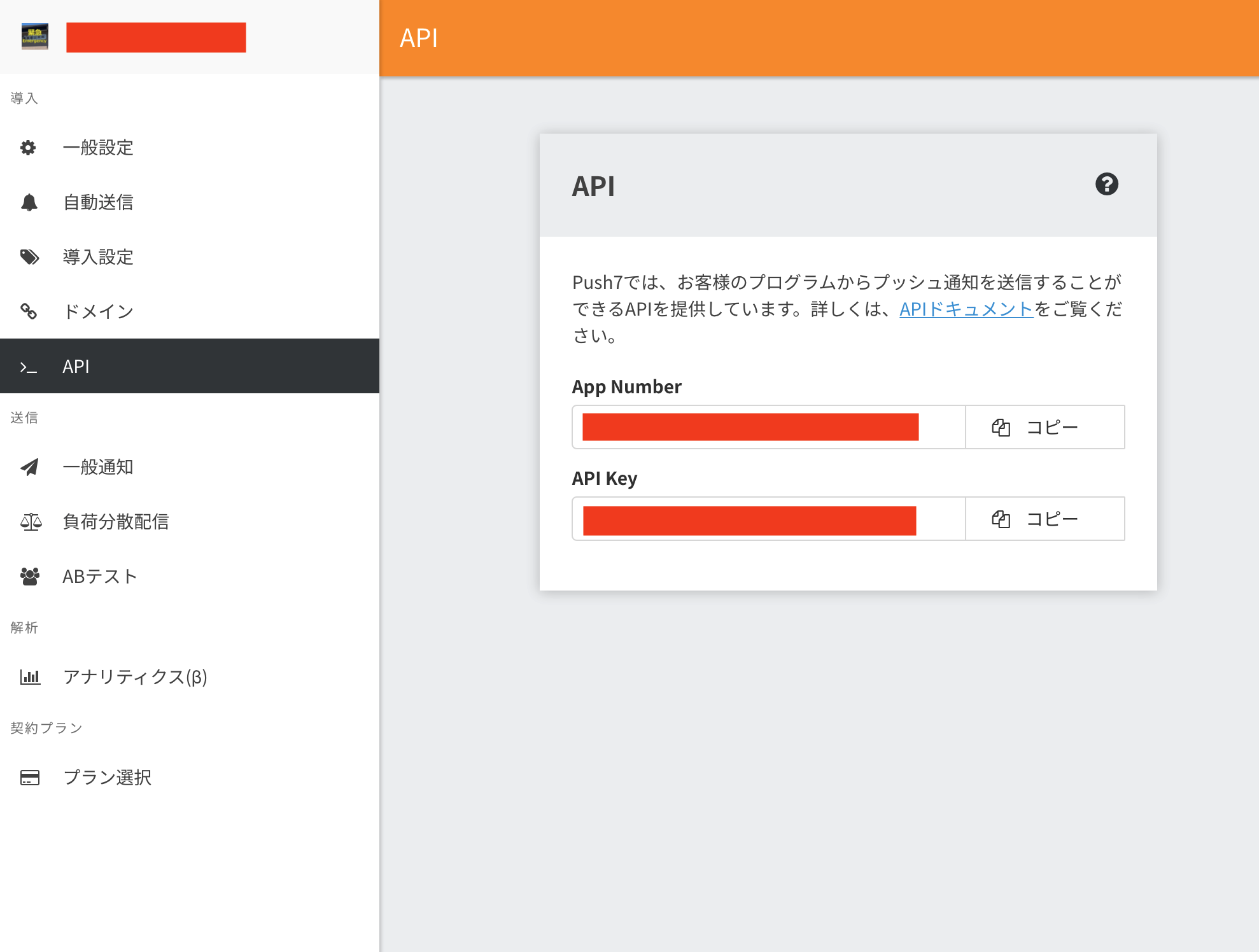Click the bell icon for 自動送信
The image size is (1259, 952).
click(29, 202)
